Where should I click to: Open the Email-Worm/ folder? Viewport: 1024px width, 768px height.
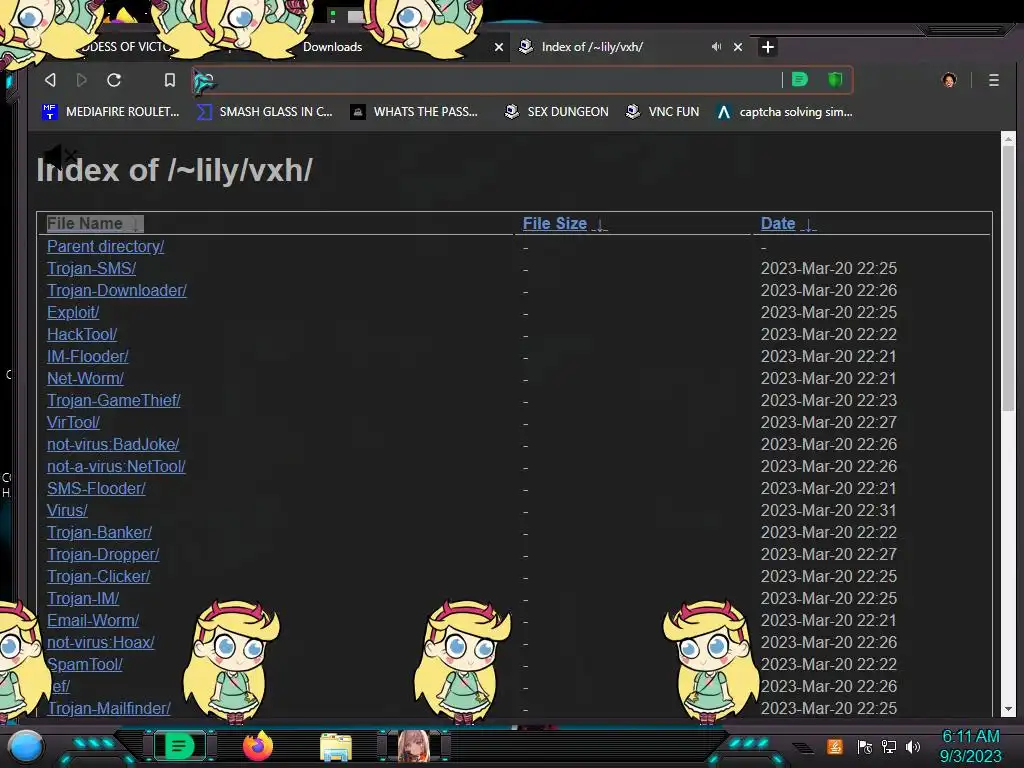tap(93, 620)
